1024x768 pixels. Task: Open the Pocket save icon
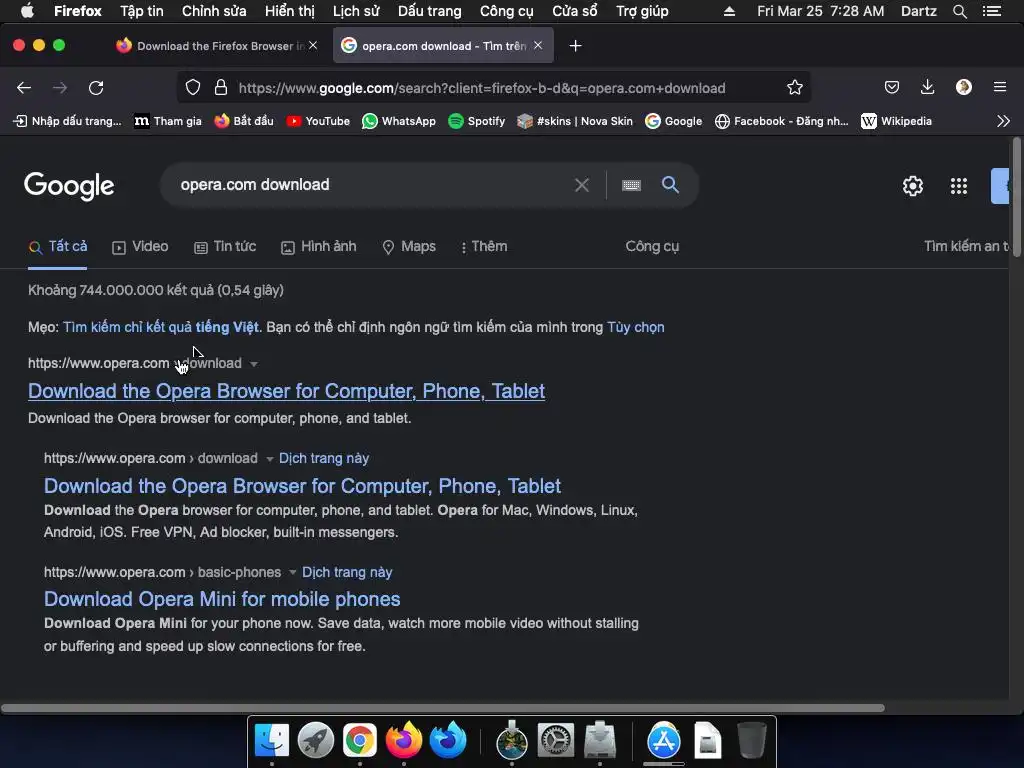891,88
